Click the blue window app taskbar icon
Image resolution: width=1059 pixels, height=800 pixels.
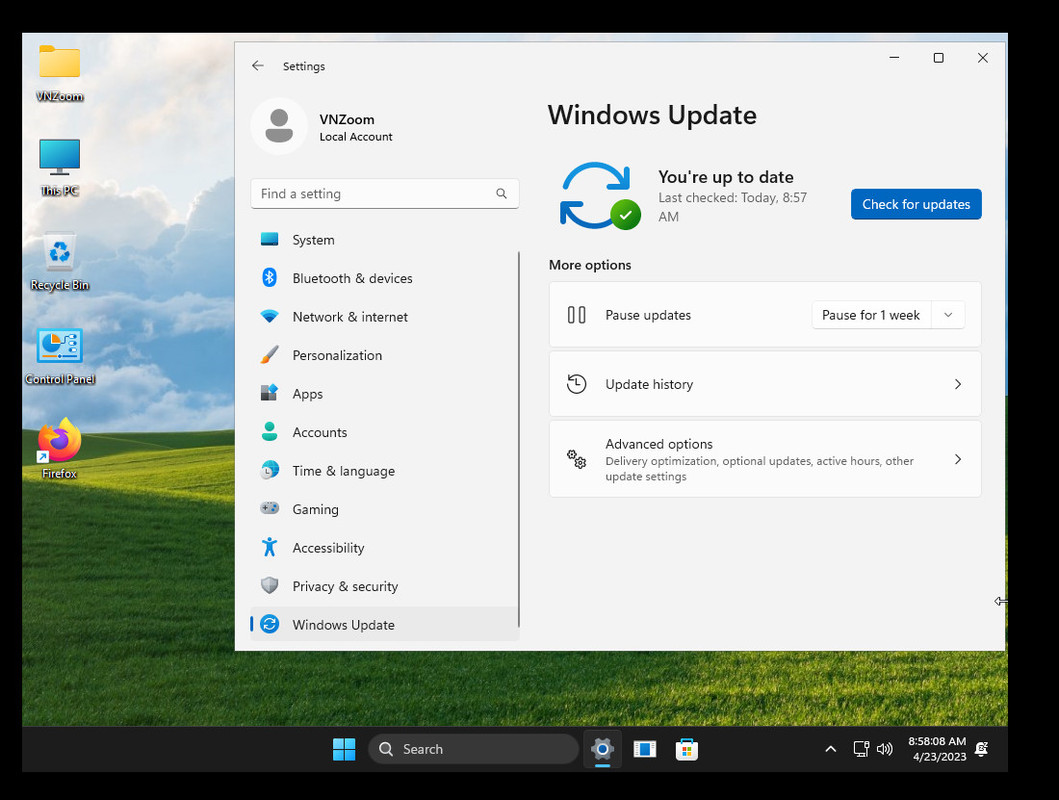(x=644, y=749)
